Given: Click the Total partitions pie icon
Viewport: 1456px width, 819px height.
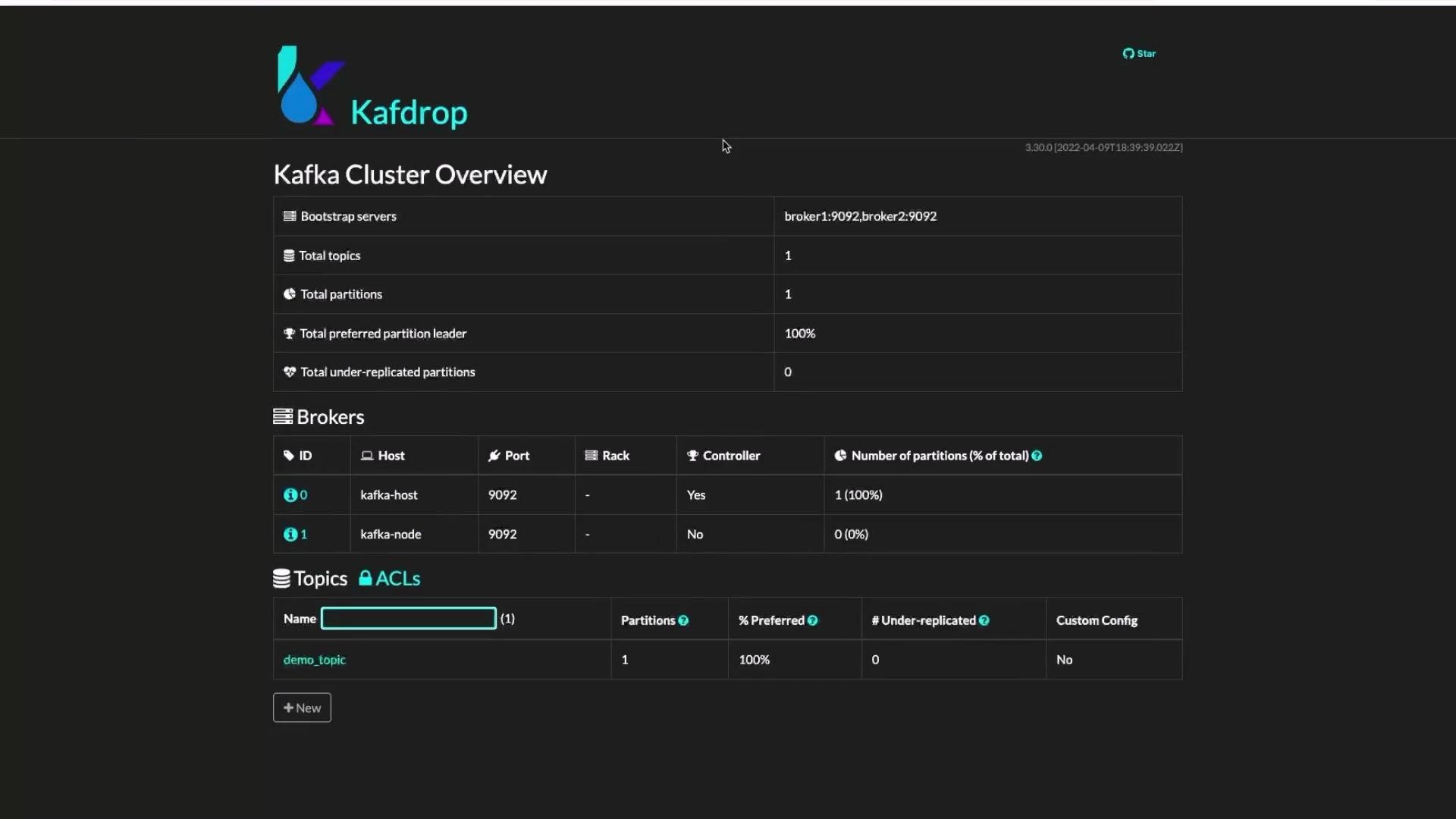Looking at the screenshot, I should click(290, 294).
